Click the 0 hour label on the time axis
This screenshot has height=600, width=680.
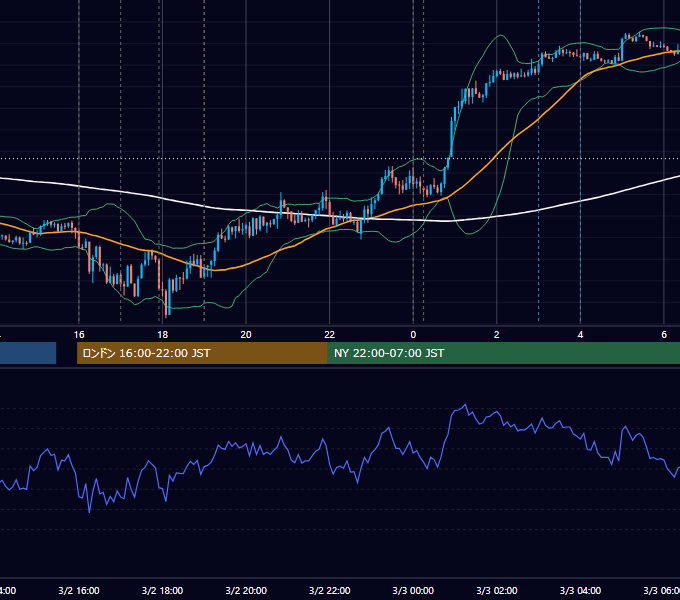(413, 335)
